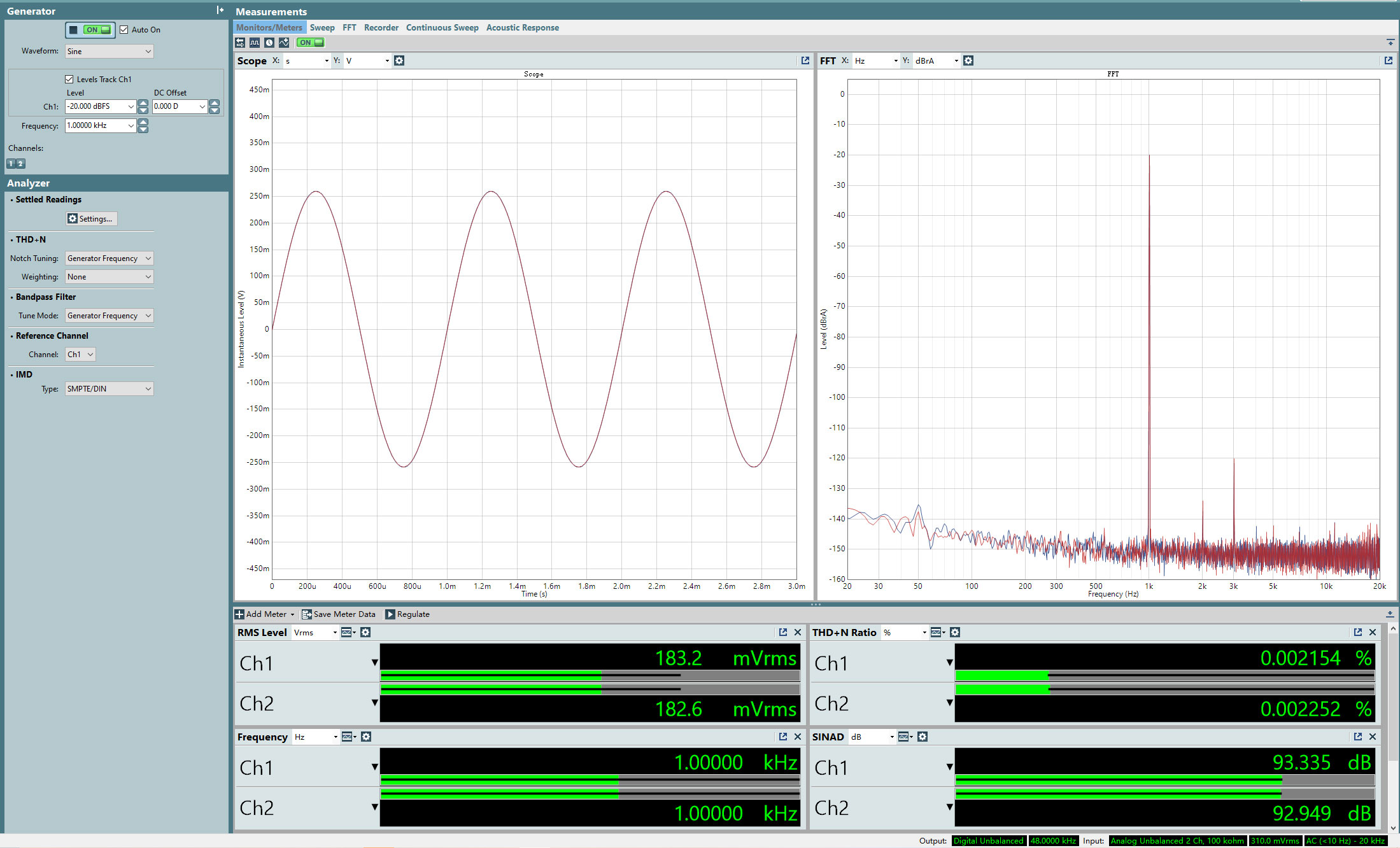Screen dimensions: 1400x848
Task: Open Bandpass Filter Tune Mode dropdown
Action: tap(109, 316)
